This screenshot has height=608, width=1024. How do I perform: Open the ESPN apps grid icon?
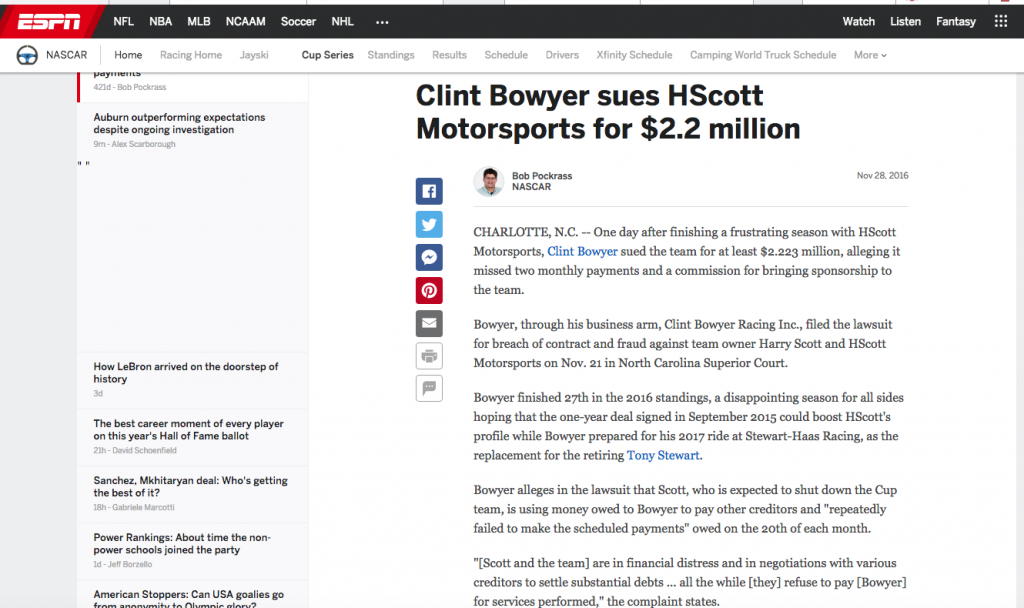point(1000,22)
